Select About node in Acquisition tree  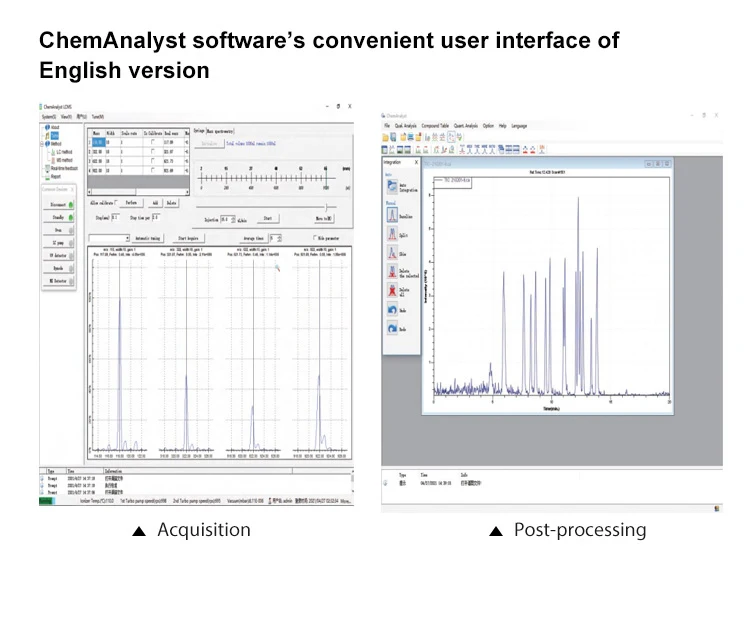(52, 127)
